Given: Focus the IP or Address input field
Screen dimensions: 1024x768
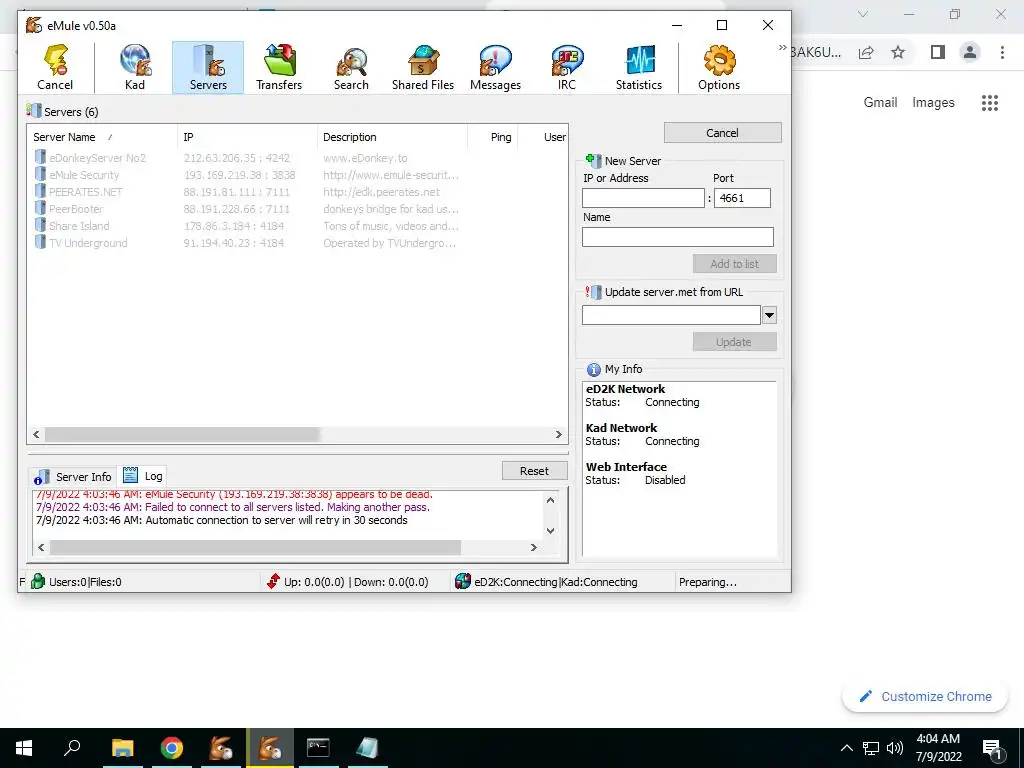Looking at the screenshot, I should [x=643, y=198].
